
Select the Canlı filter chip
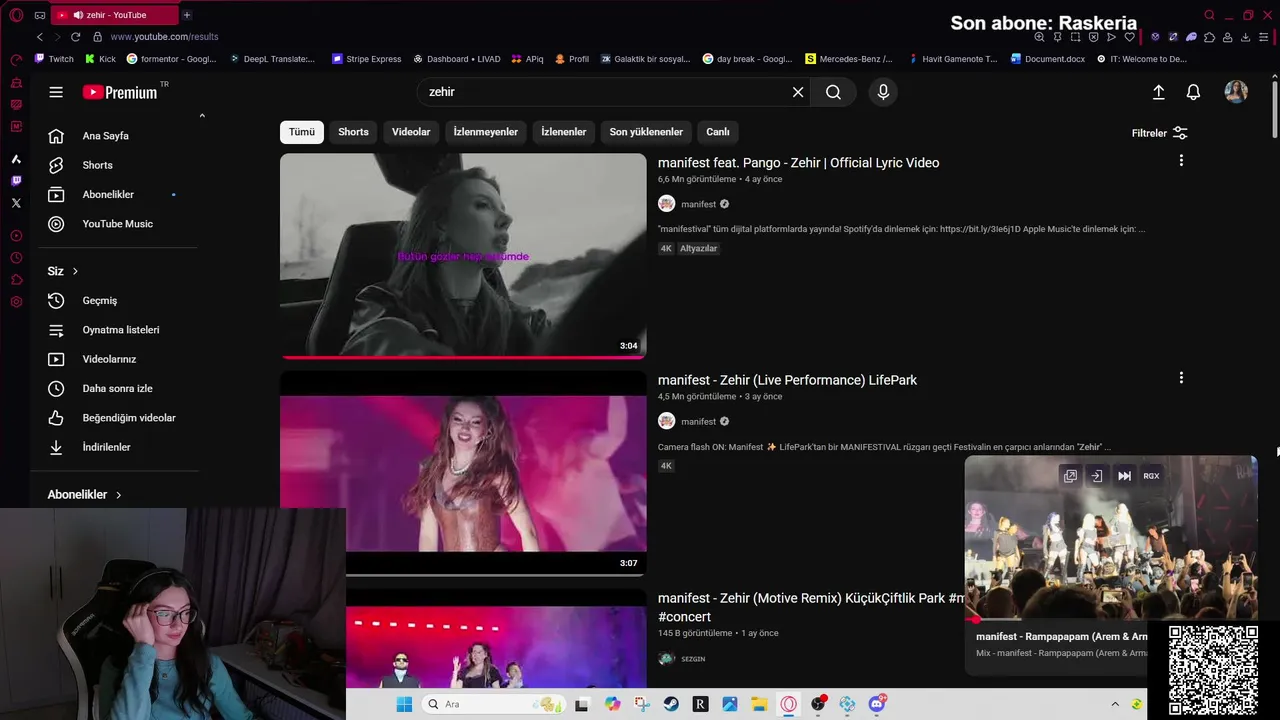(718, 132)
